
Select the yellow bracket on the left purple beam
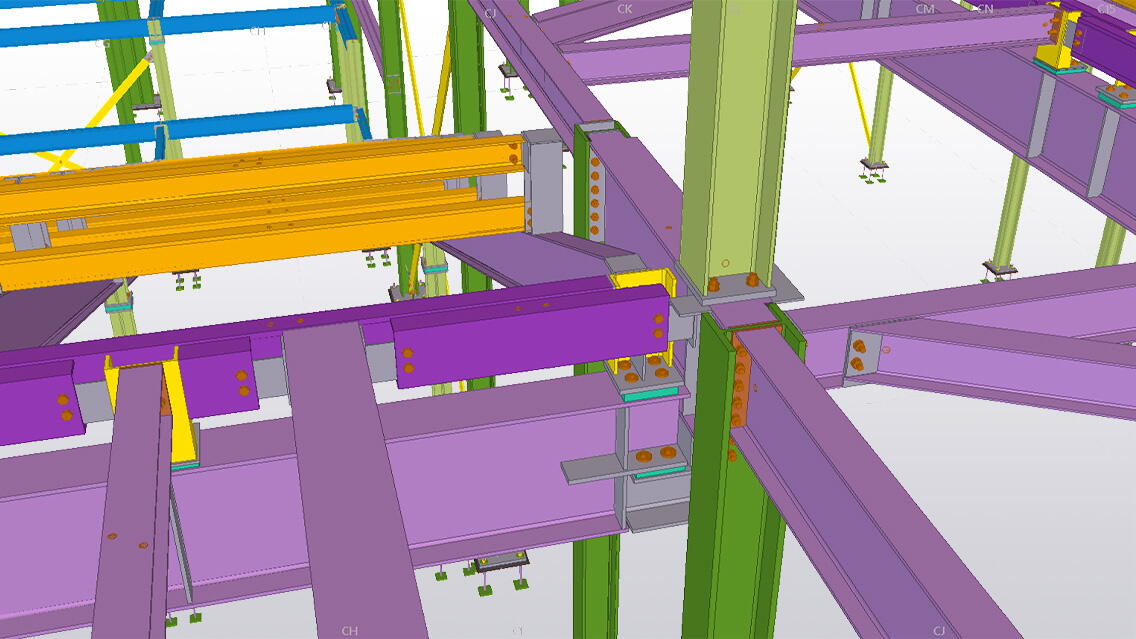pyautogui.click(x=181, y=409)
